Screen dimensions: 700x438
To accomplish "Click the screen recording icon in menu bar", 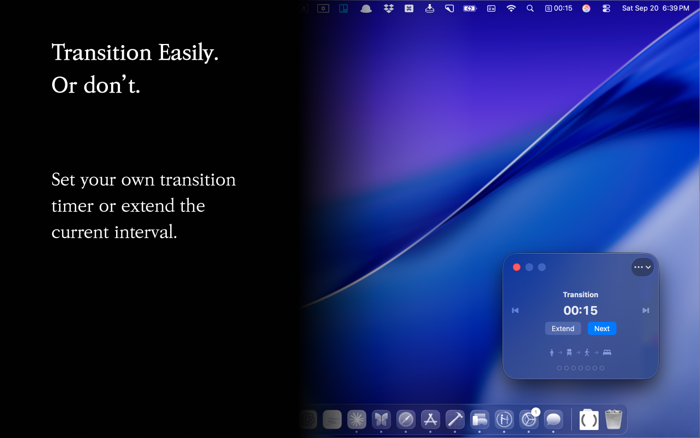I will (323, 8).
